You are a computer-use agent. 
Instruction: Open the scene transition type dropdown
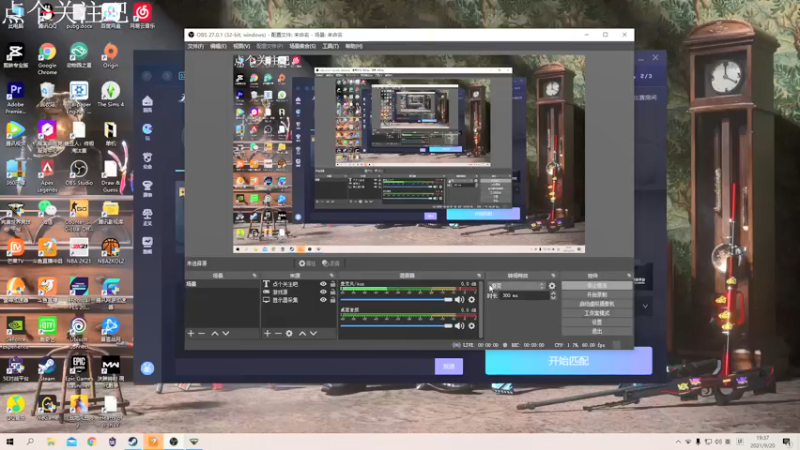516,286
